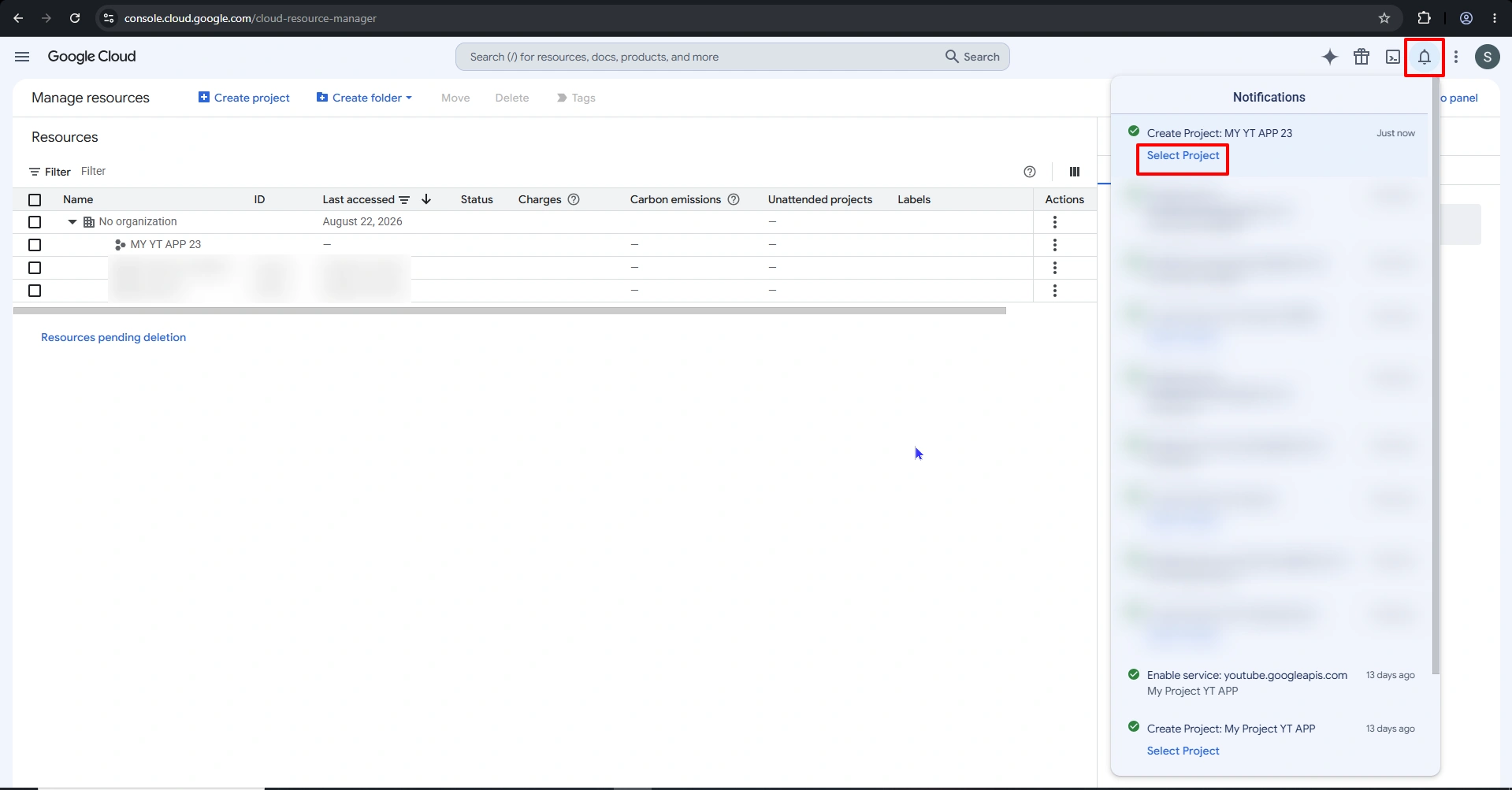Open actions menu for last row
Viewport: 1512px width, 790px height.
point(1055,291)
